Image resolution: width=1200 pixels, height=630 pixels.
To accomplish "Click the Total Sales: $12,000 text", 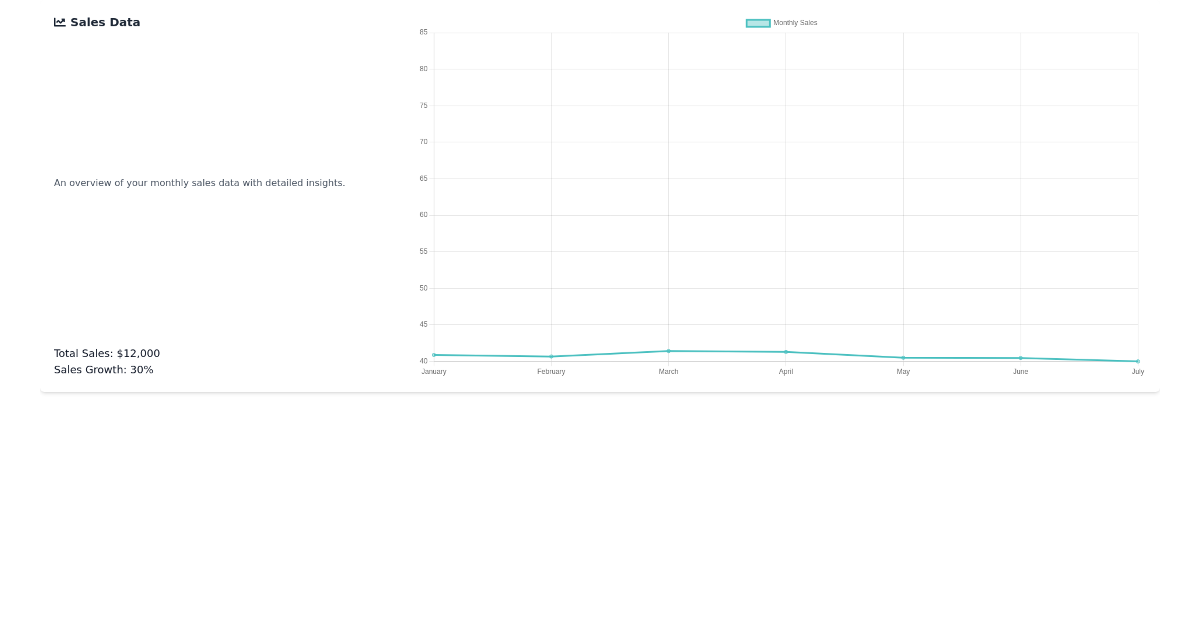I will 107,353.
